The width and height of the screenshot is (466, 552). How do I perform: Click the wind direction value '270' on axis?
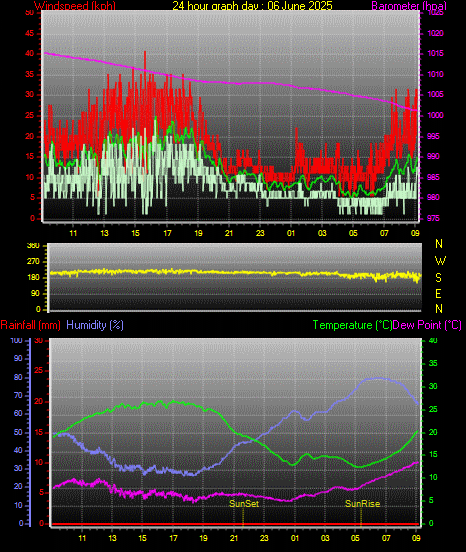33,262
